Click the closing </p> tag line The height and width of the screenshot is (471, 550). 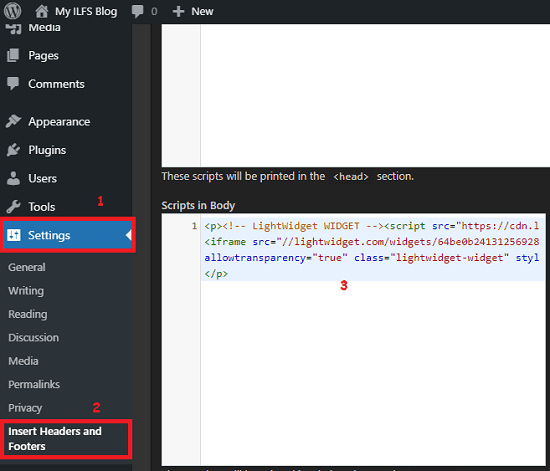point(216,274)
